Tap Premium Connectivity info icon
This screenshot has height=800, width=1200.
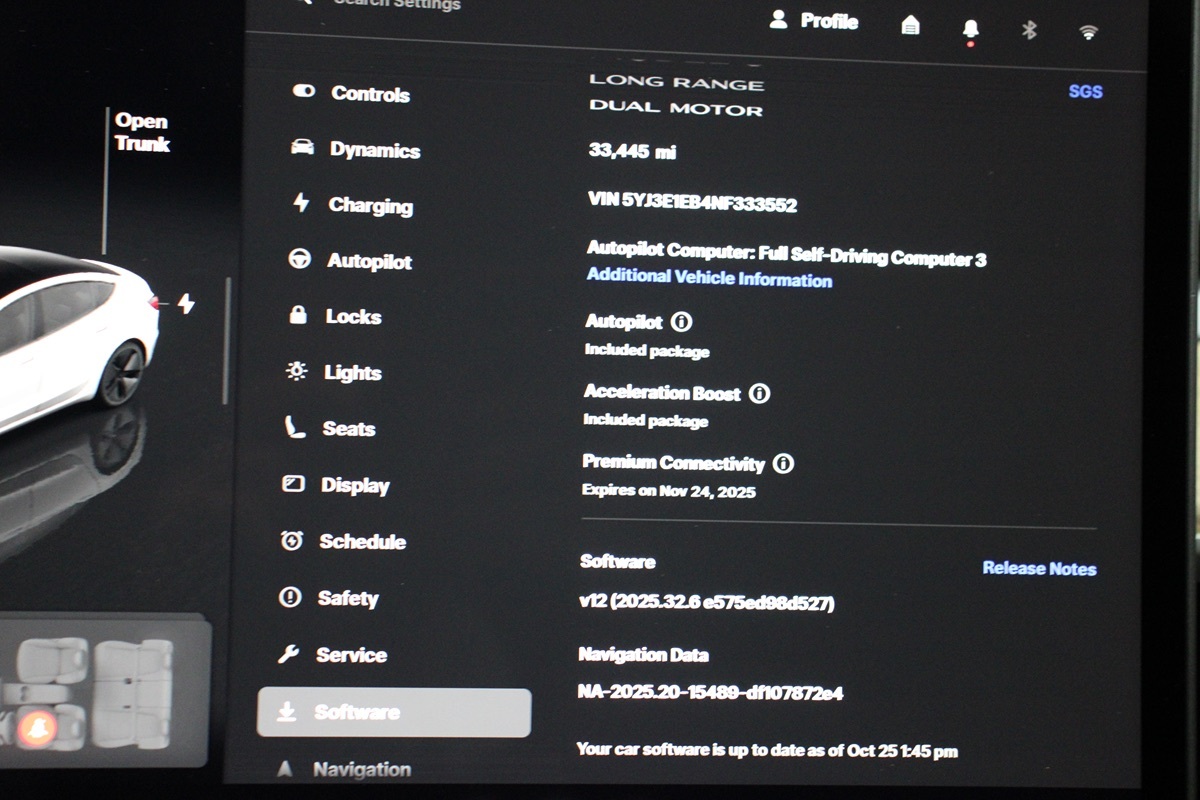pyautogui.click(x=784, y=464)
